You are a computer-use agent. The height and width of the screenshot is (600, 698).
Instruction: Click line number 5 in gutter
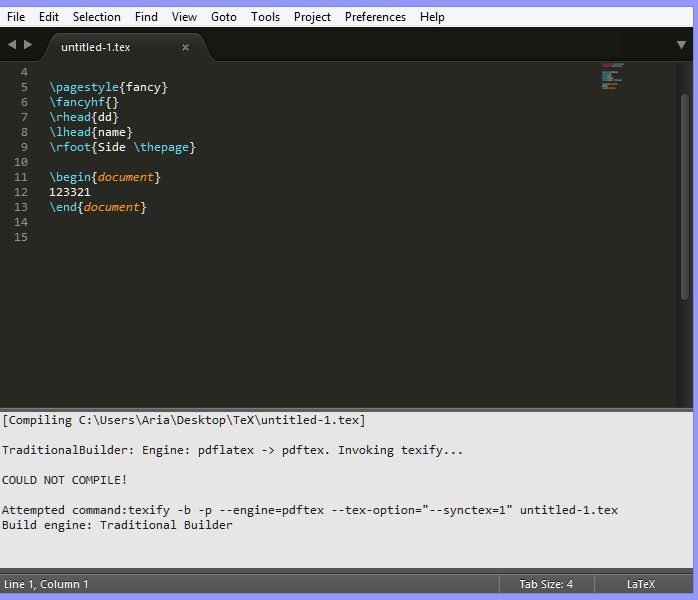[x=24, y=87]
